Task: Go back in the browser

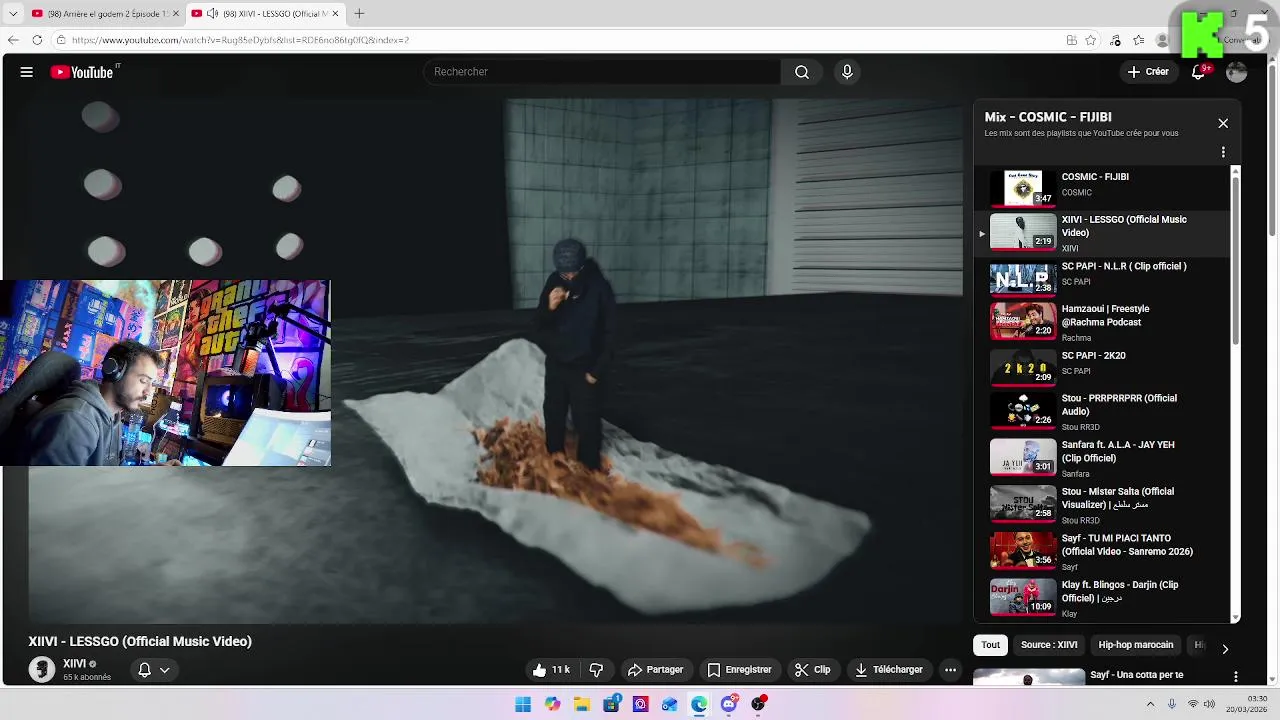Action: coord(13,40)
